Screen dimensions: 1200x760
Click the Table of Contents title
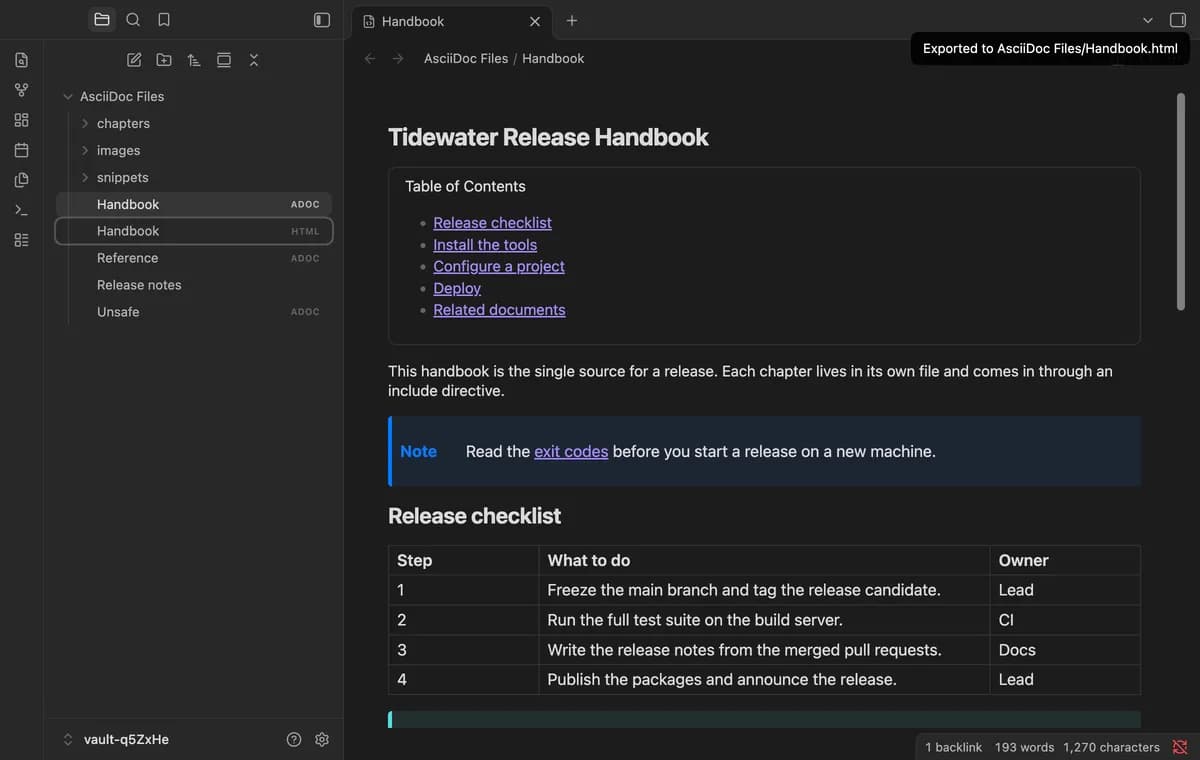pos(465,186)
